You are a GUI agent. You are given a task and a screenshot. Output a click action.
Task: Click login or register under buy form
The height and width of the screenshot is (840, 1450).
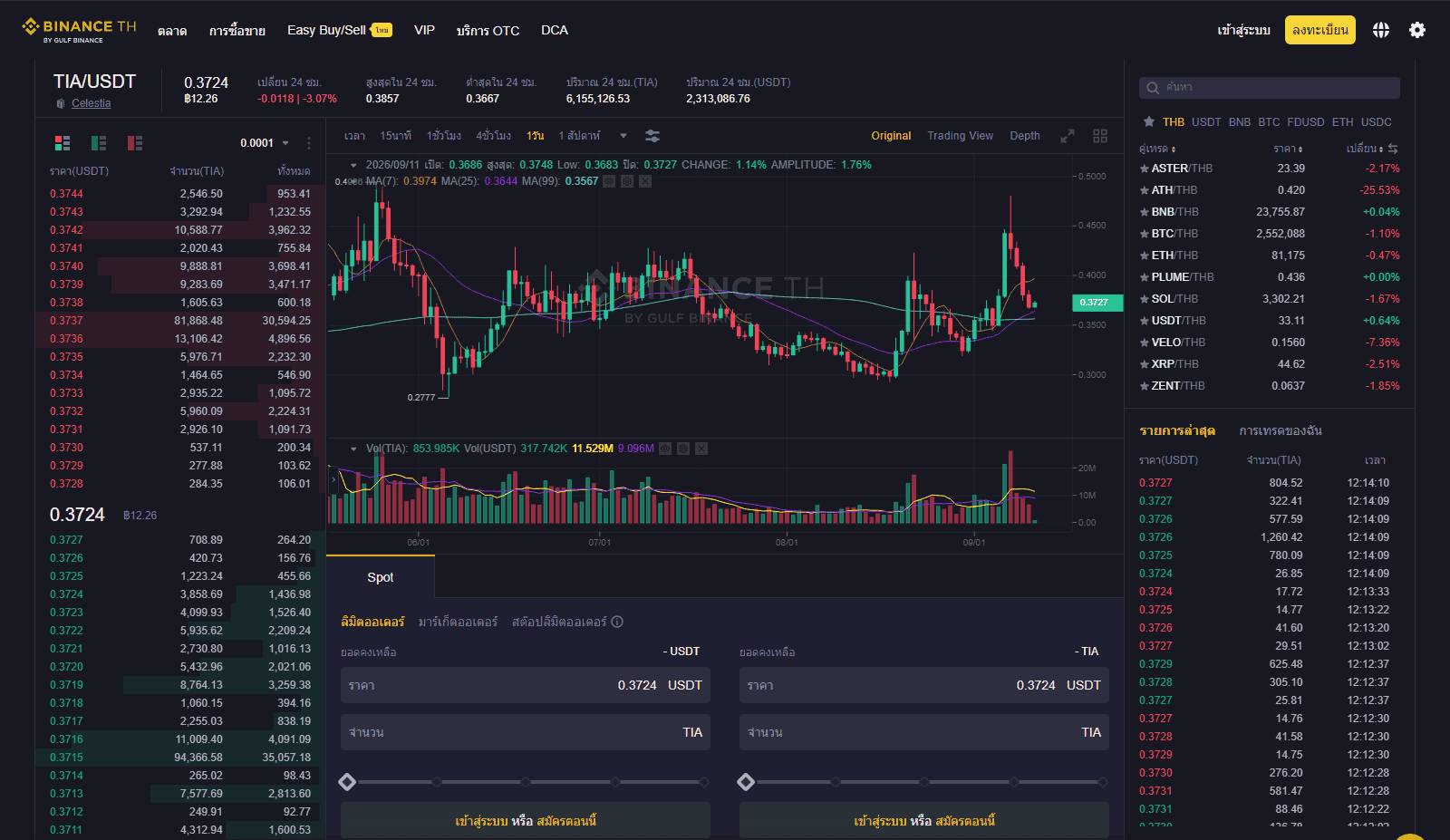click(526, 820)
